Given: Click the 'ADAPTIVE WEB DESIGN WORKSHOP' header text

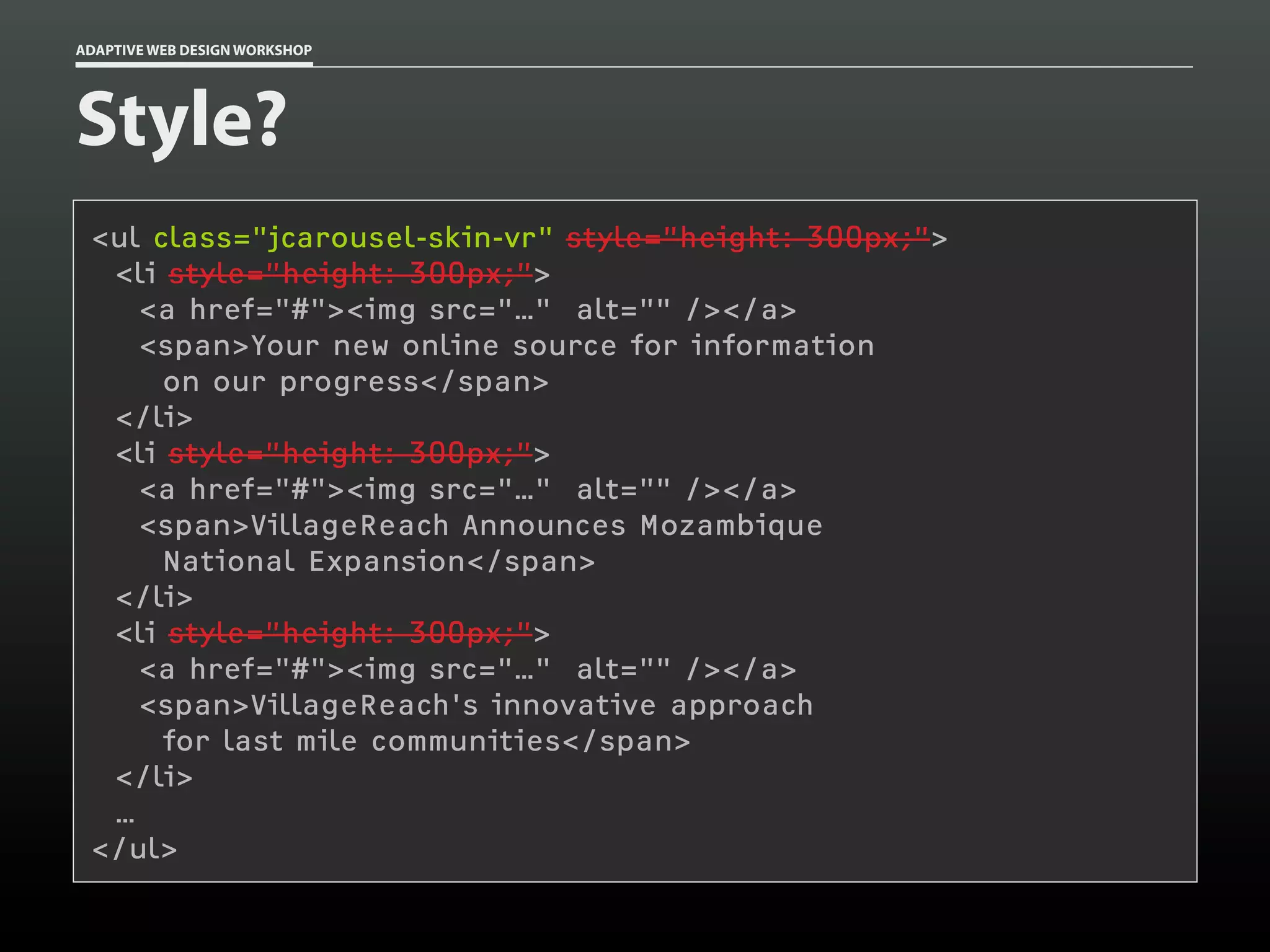Looking at the screenshot, I should click(x=193, y=50).
